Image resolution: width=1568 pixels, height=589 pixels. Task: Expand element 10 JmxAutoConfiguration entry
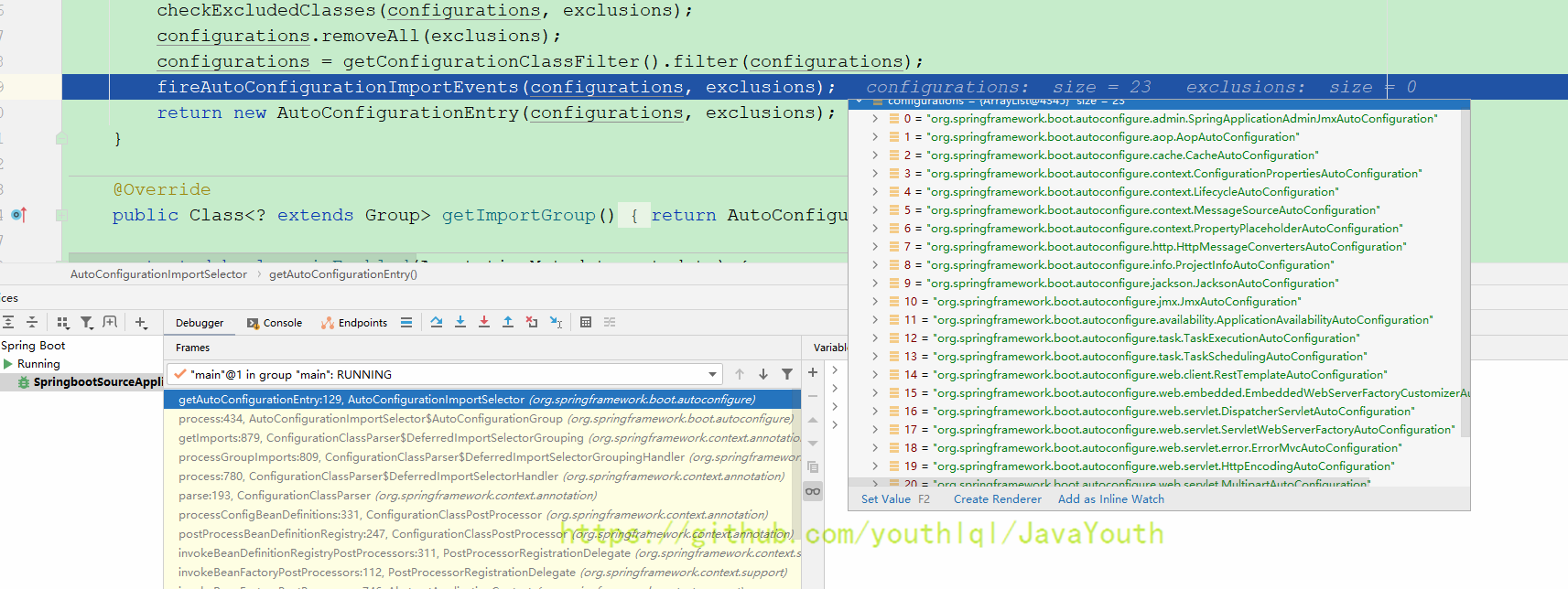tap(875, 302)
